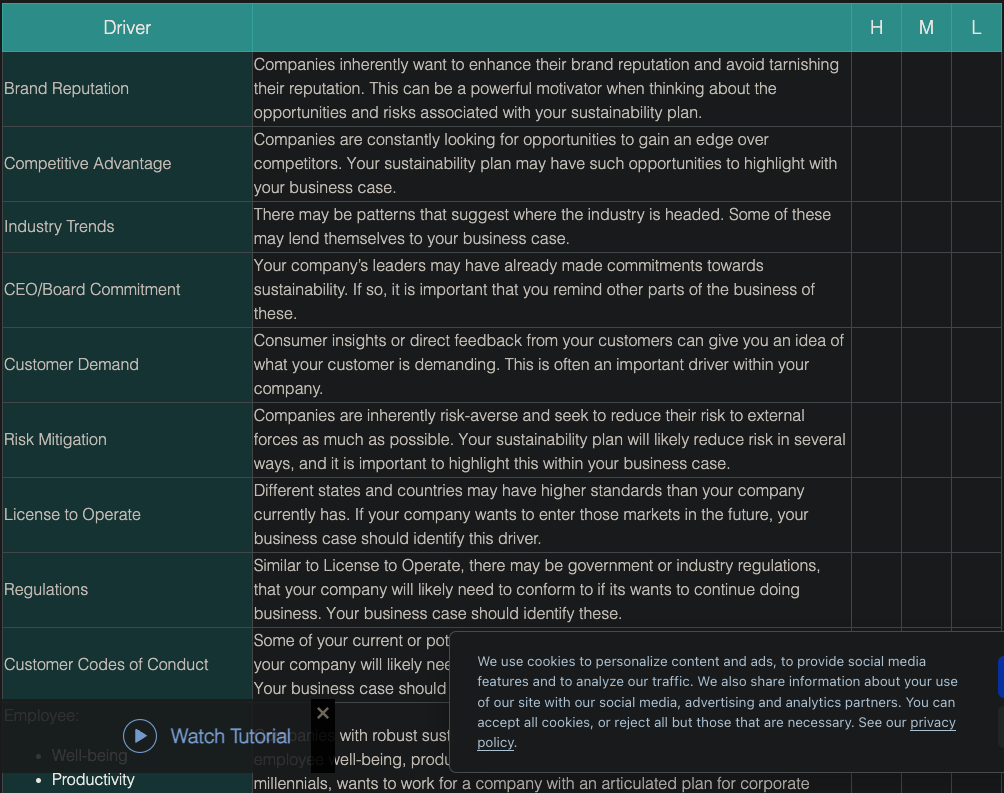Viewport: 1004px width, 793px height.
Task: Mark Regulations as M
Action: click(x=926, y=590)
